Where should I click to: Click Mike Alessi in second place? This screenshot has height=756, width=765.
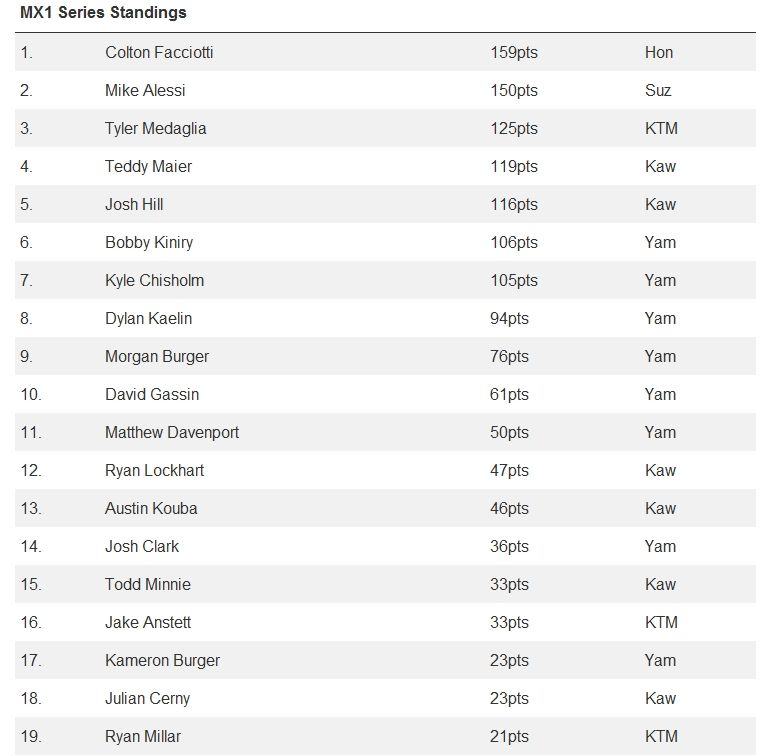pos(145,90)
